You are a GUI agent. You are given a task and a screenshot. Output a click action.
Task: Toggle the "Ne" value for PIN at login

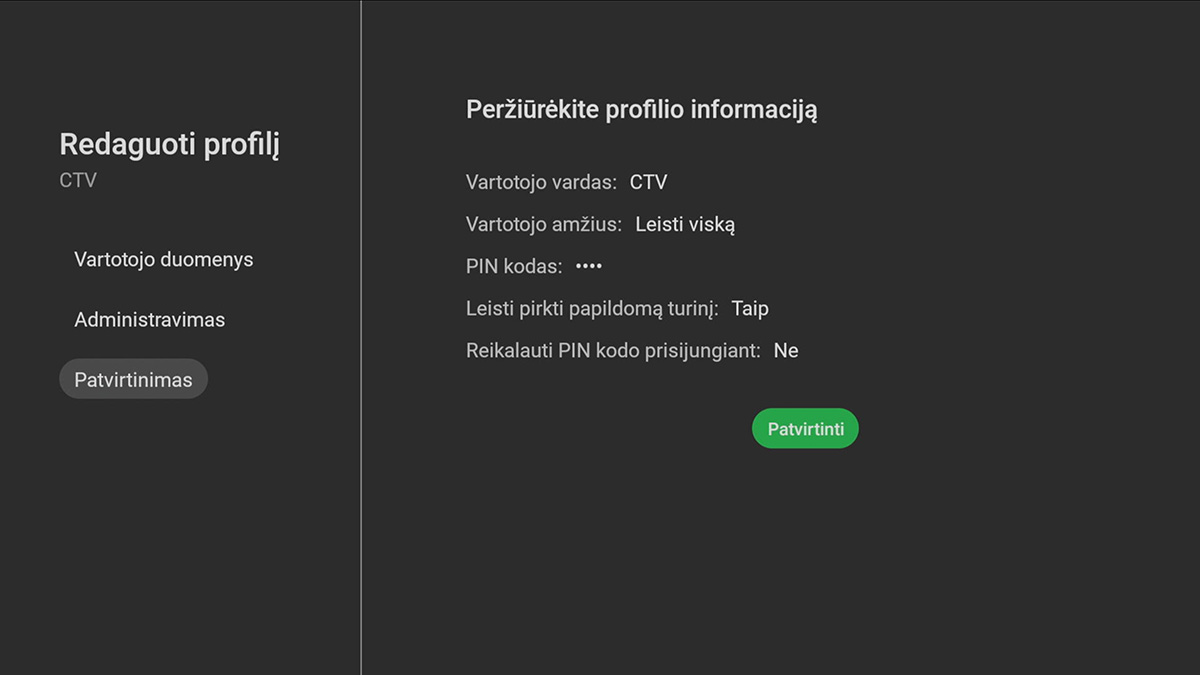pos(786,350)
